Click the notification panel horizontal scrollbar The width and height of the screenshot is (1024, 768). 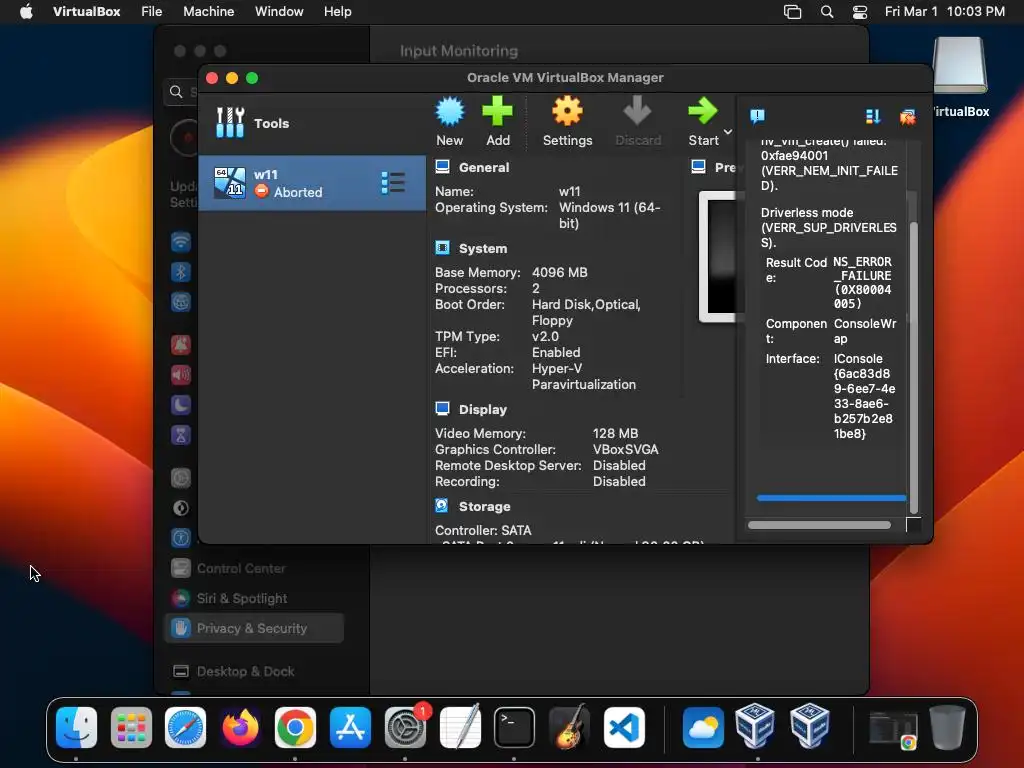coord(819,525)
